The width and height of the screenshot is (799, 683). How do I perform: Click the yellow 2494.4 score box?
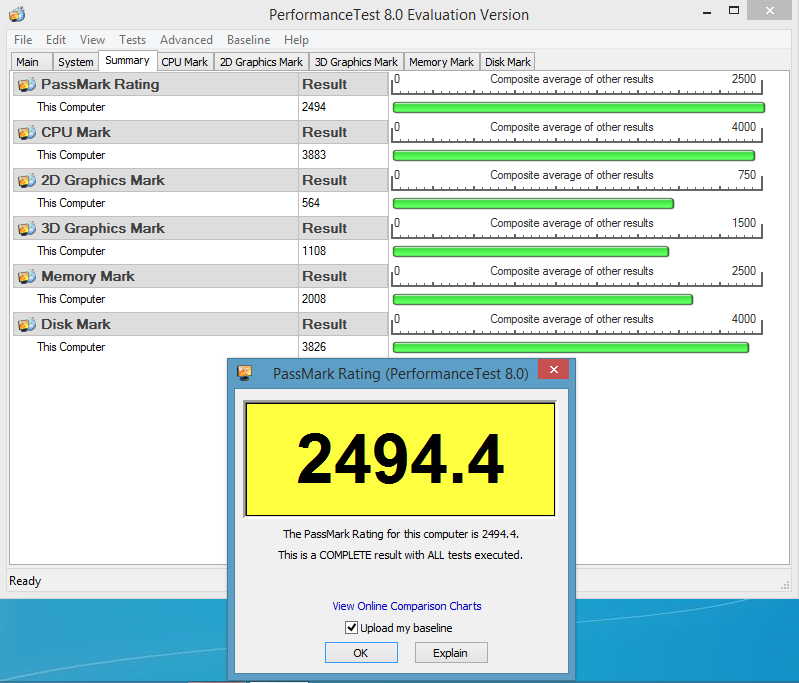[x=400, y=459]
